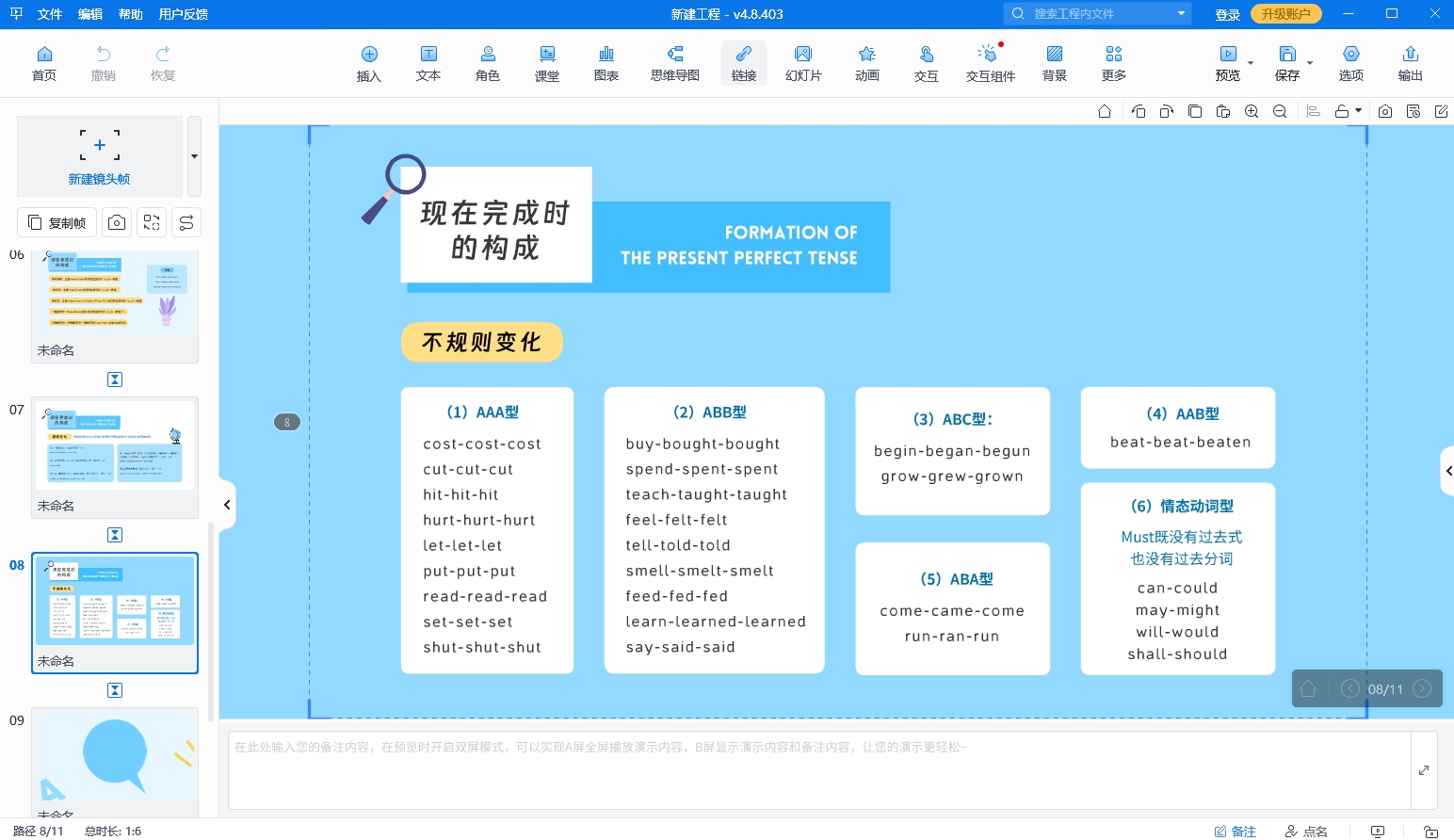Click the zoom in magnifier icon
The height and width of the screenshot is (840, 1454).
click(x=1252, y=111)
